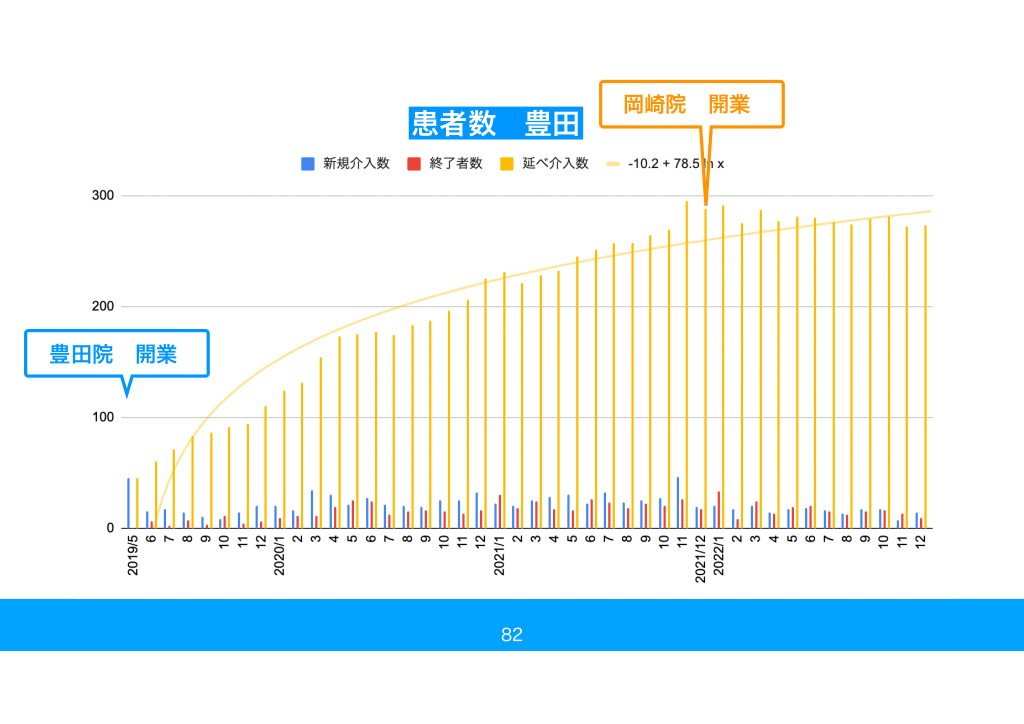Screen dimensions: 1024x724
Task: Select the 2020/1 x-axis label
Action: (x=280, y=556)
